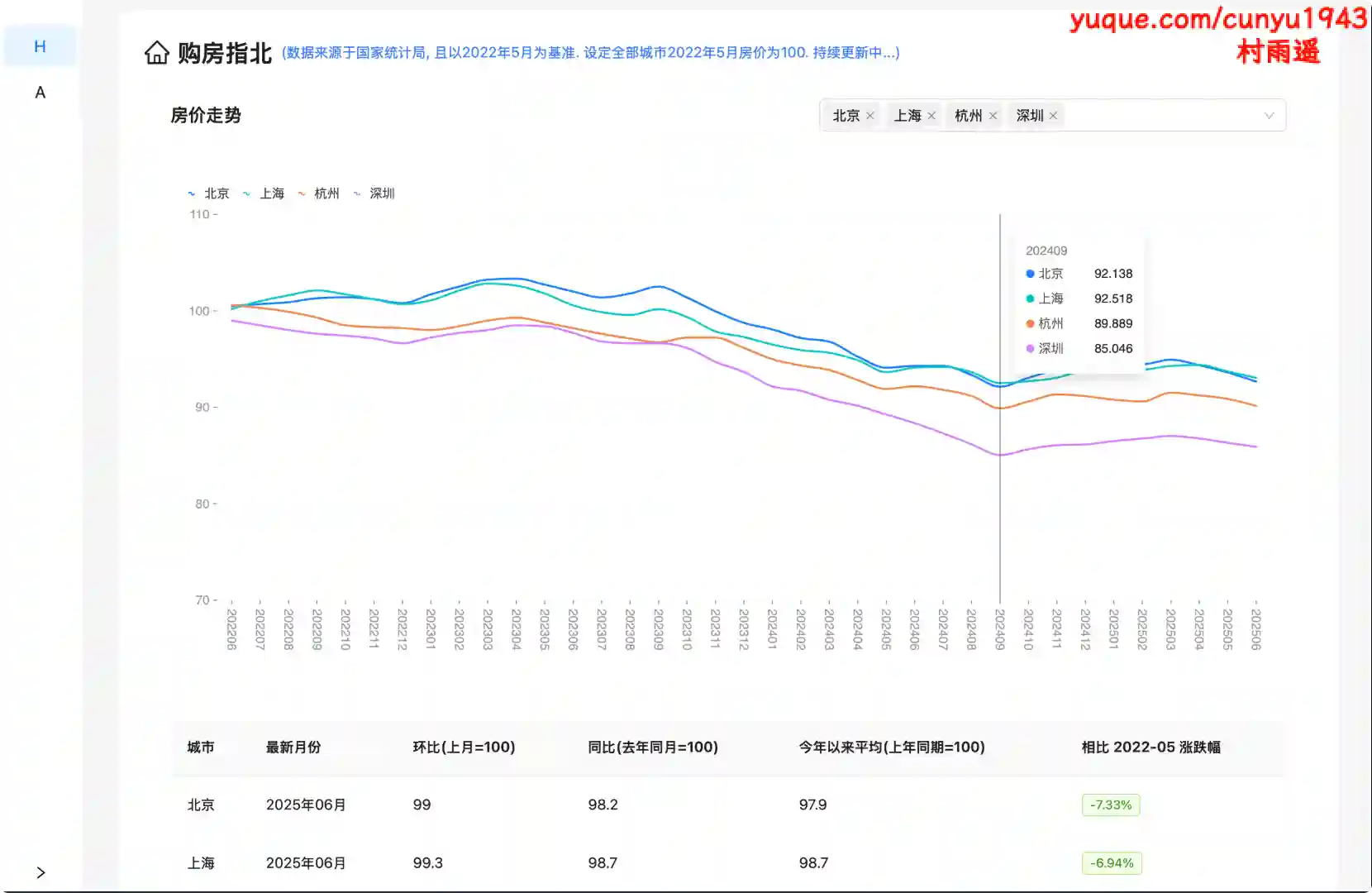Click the 110 y-axis label
The image size is (1372, 893).
pyautogui.click(x=199, y=214)
